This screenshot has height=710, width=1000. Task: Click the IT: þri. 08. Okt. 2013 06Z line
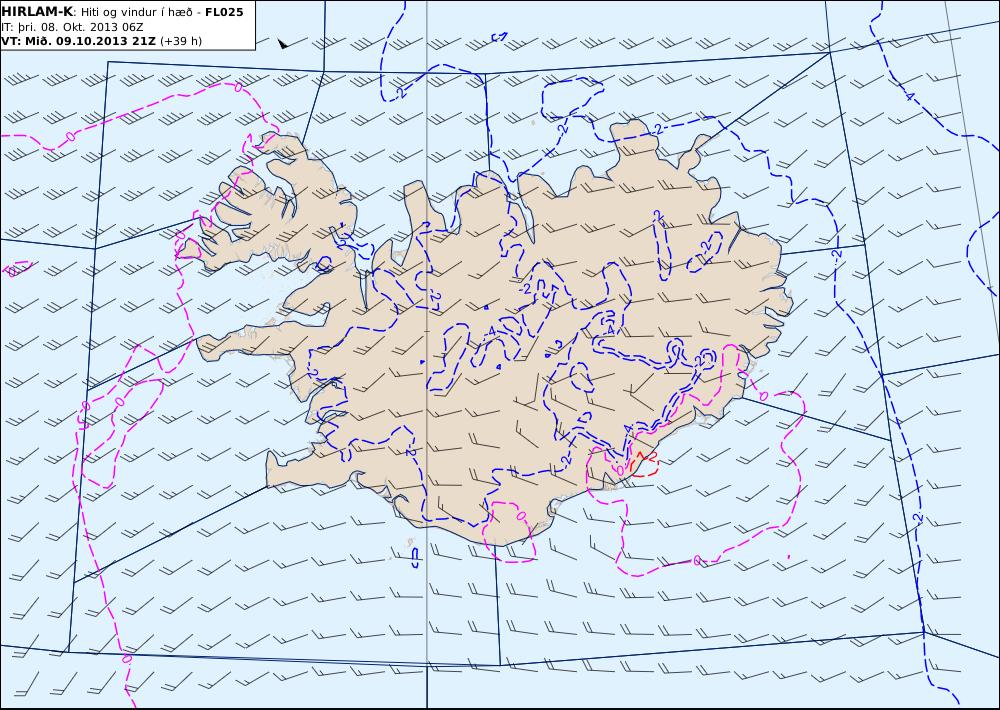point(72,27)
